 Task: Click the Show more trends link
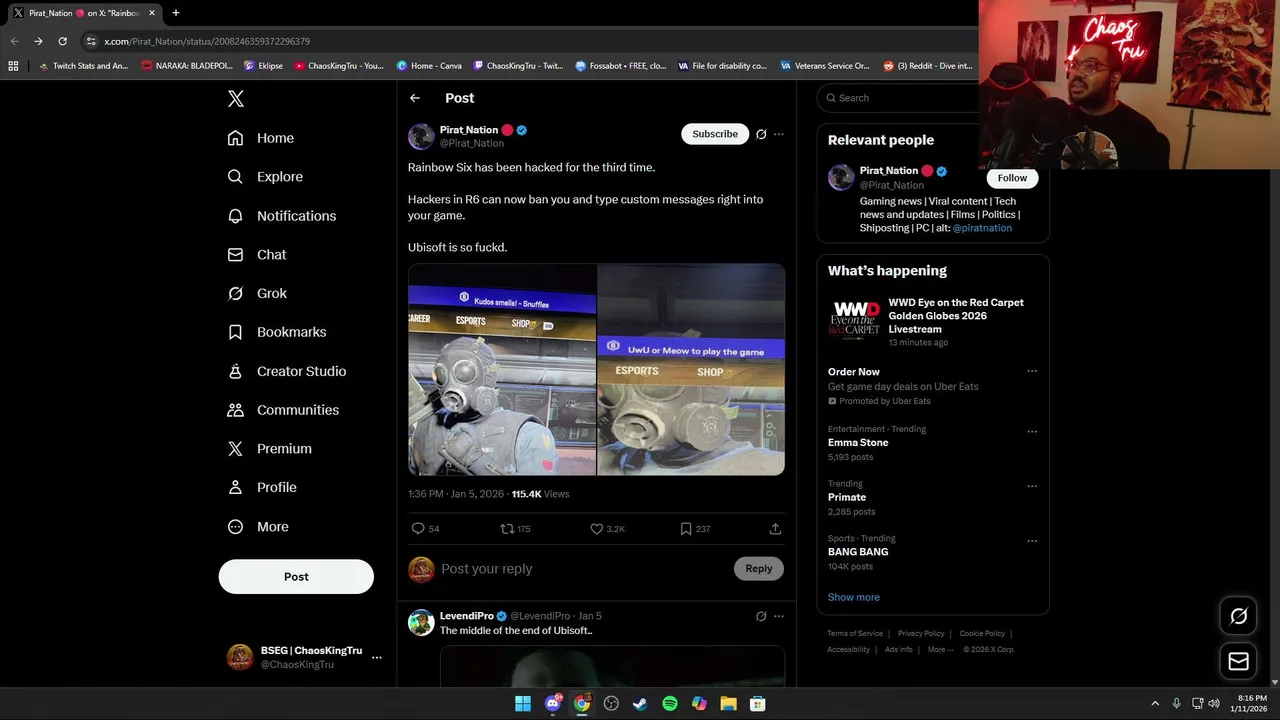pos(853,597)
